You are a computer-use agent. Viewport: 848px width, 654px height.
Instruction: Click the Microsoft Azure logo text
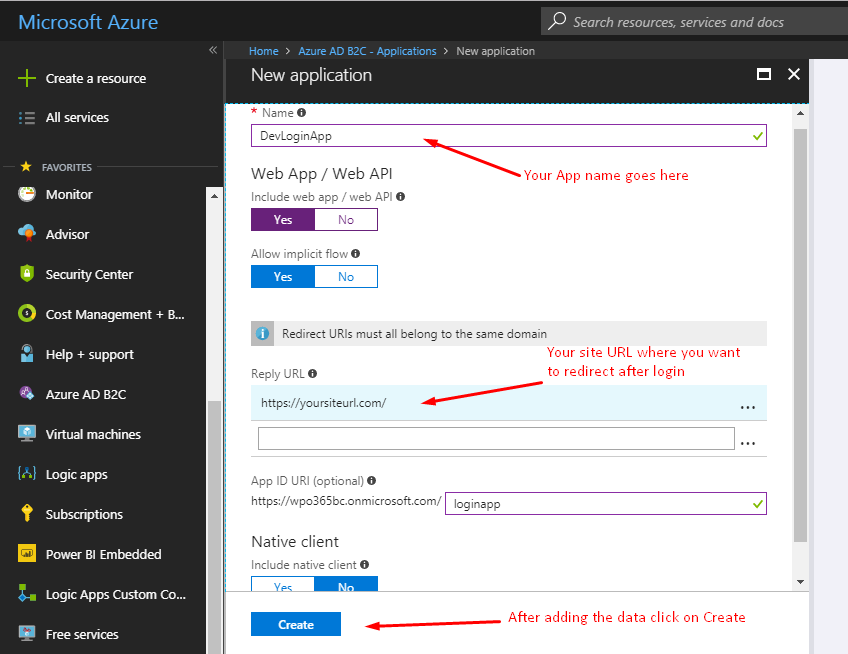pyautogui.click(x=88, y=22)
